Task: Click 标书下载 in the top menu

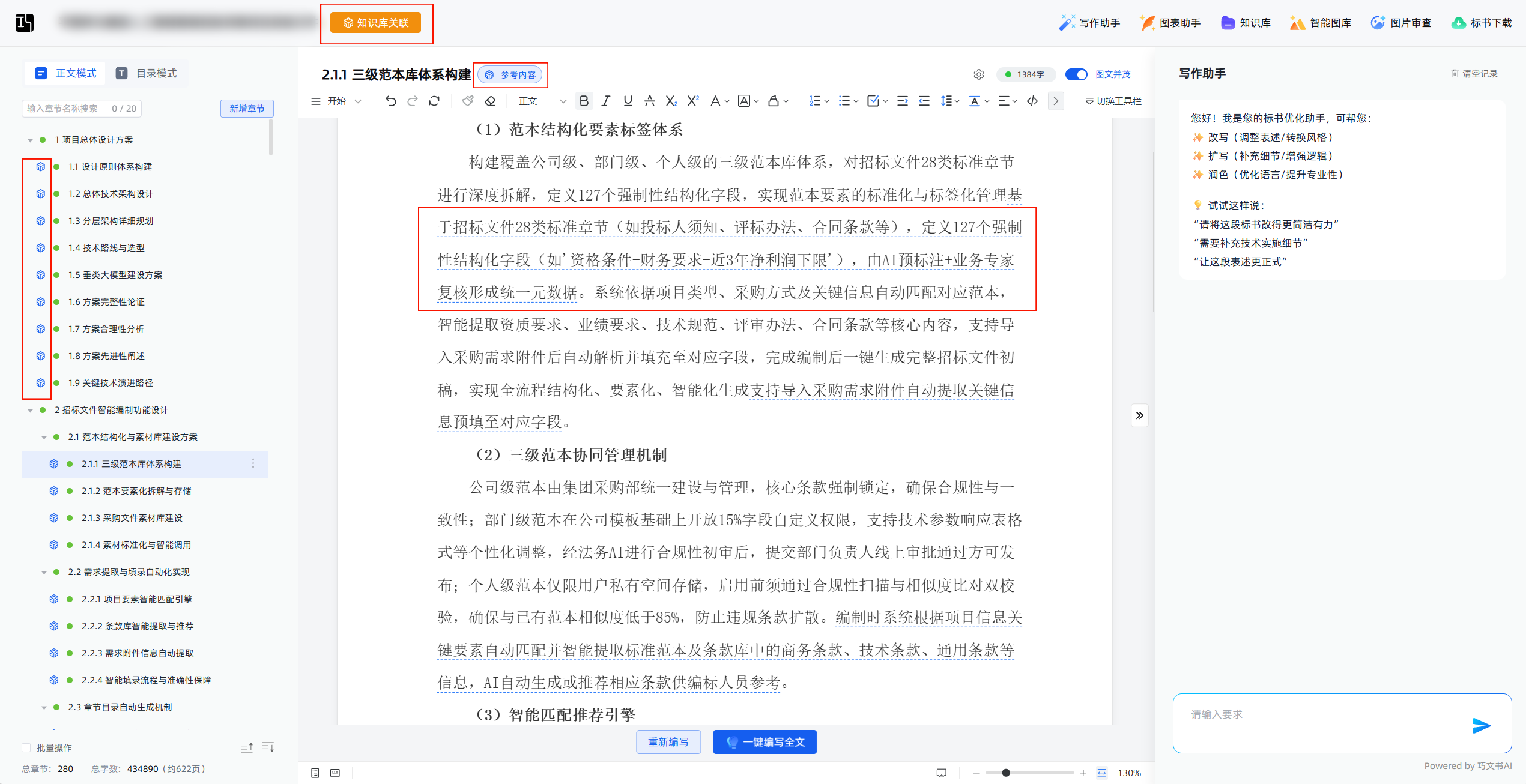Action: pyautogui.click(x=1482, y=23)
